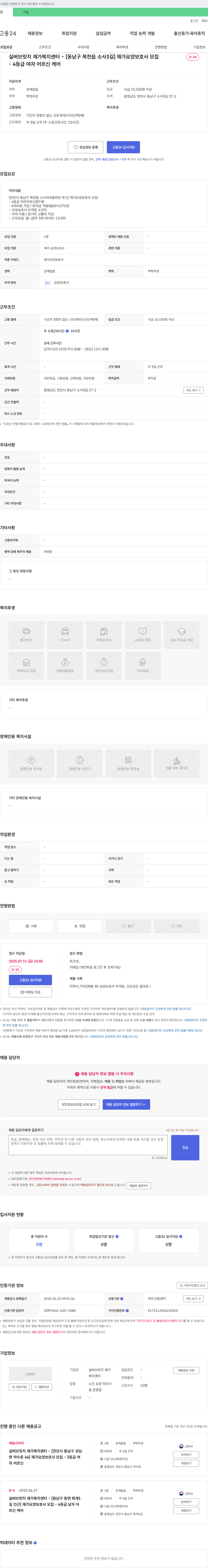Switch to the 기업 tab in top bar
The height and width of the screenshot is (1568, 208).
click(26, 12)
